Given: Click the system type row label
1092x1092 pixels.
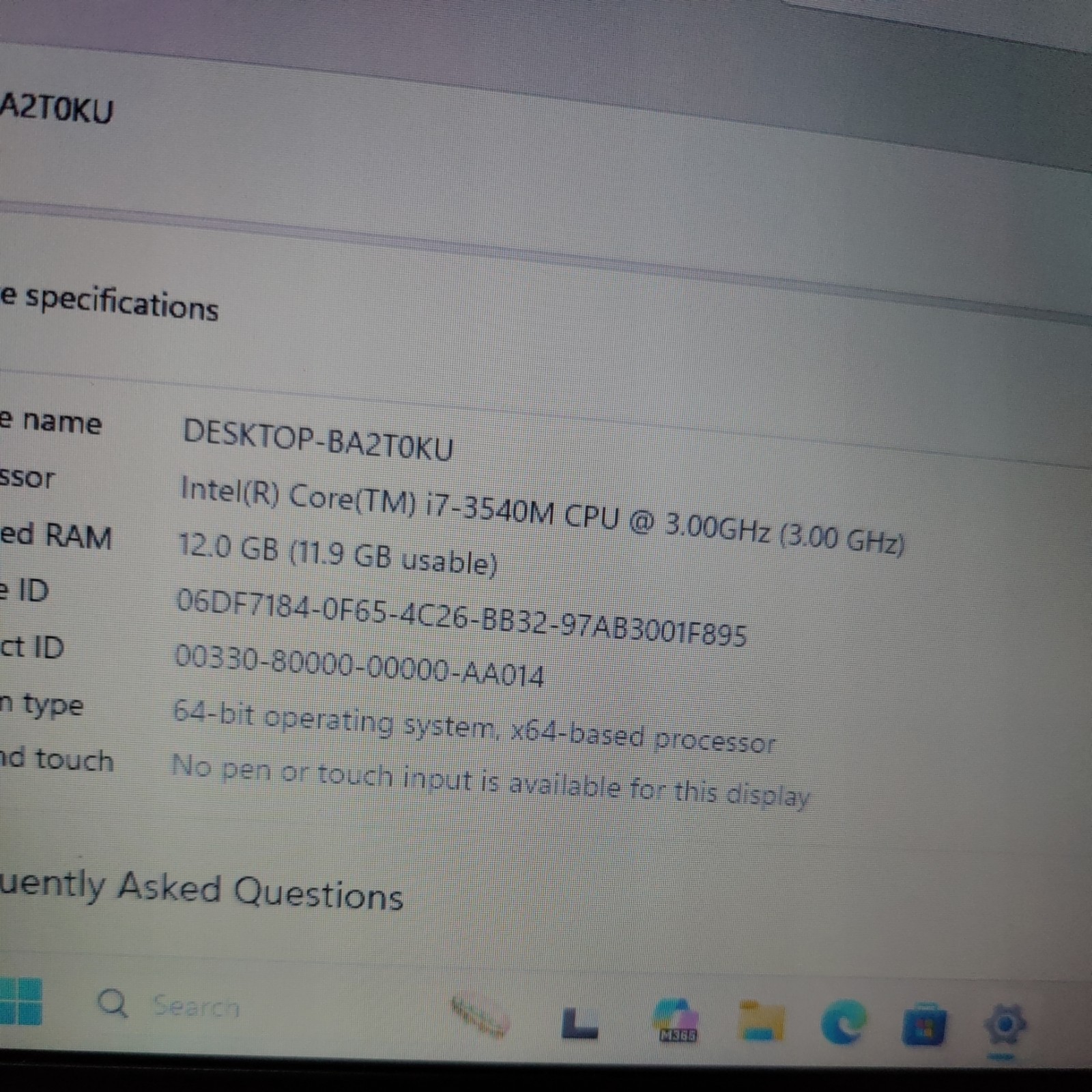Looking at the screenshot, I should [x=41, y=705].
